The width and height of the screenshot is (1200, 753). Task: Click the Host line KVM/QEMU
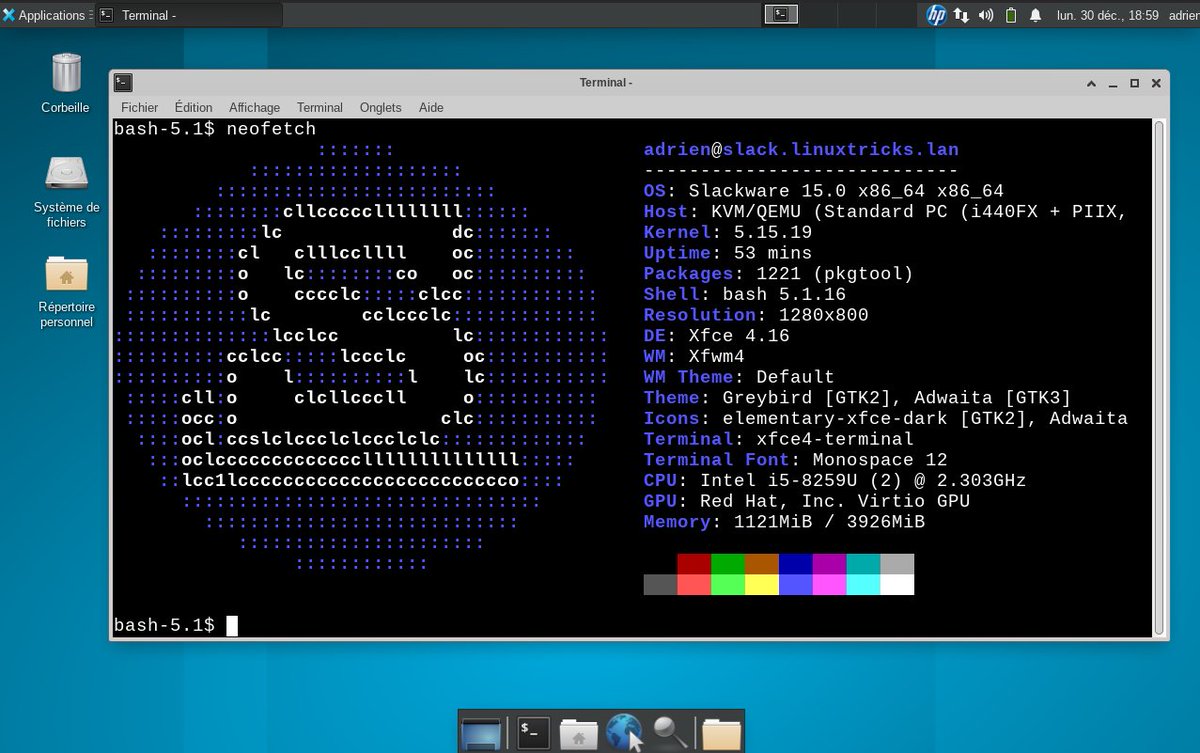(x=886, y=212)
